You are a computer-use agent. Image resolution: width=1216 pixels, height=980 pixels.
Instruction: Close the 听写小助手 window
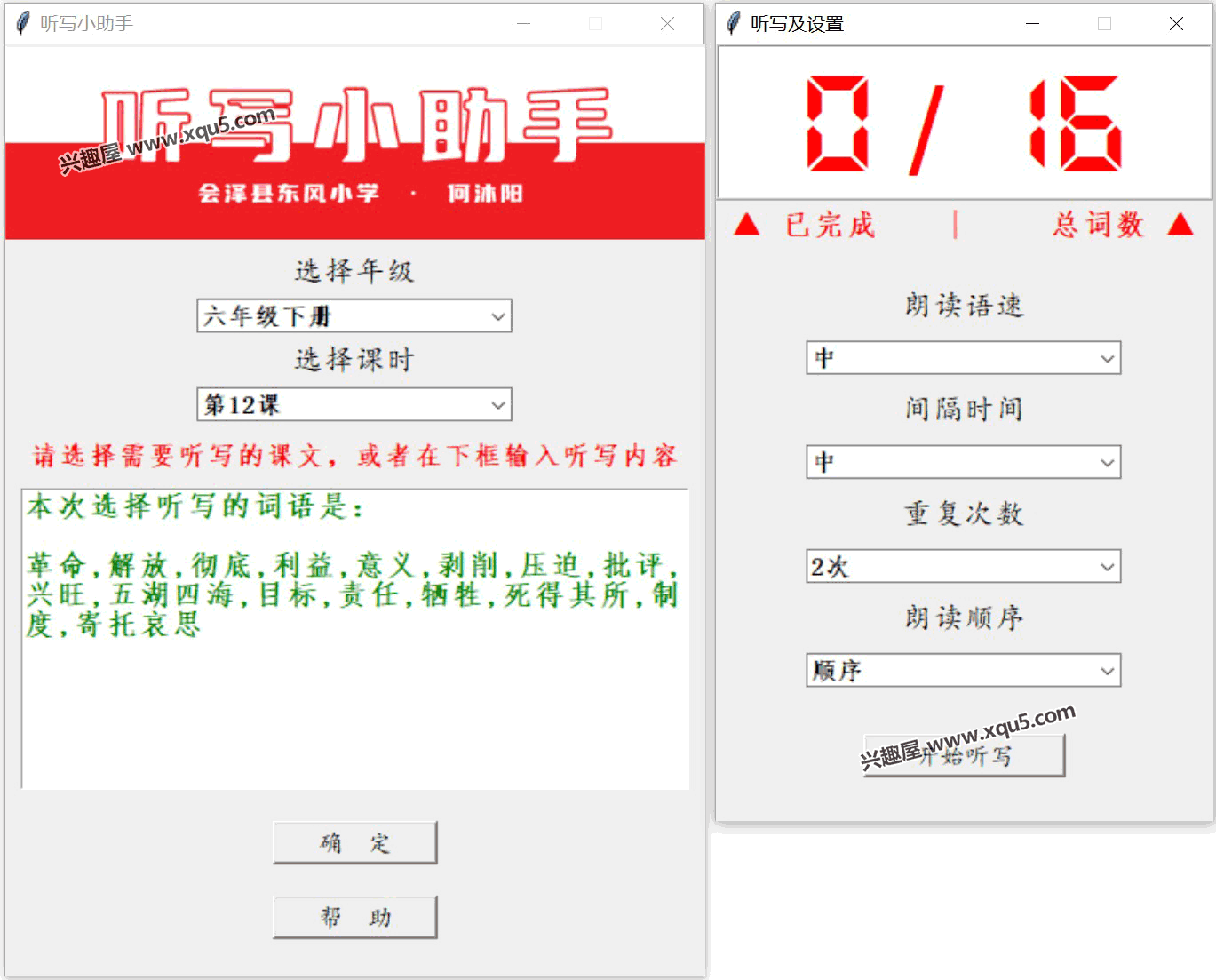[667, 23]
